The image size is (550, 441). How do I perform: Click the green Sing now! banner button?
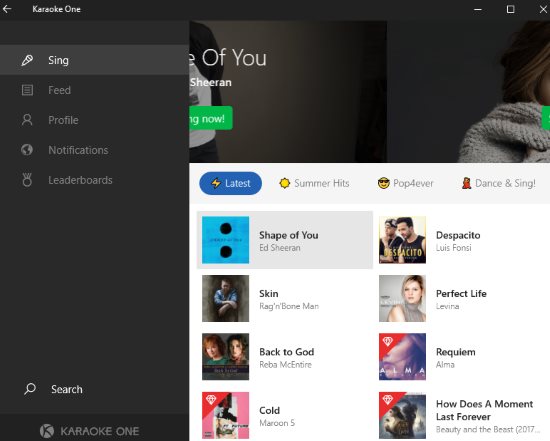coord(211,118)
